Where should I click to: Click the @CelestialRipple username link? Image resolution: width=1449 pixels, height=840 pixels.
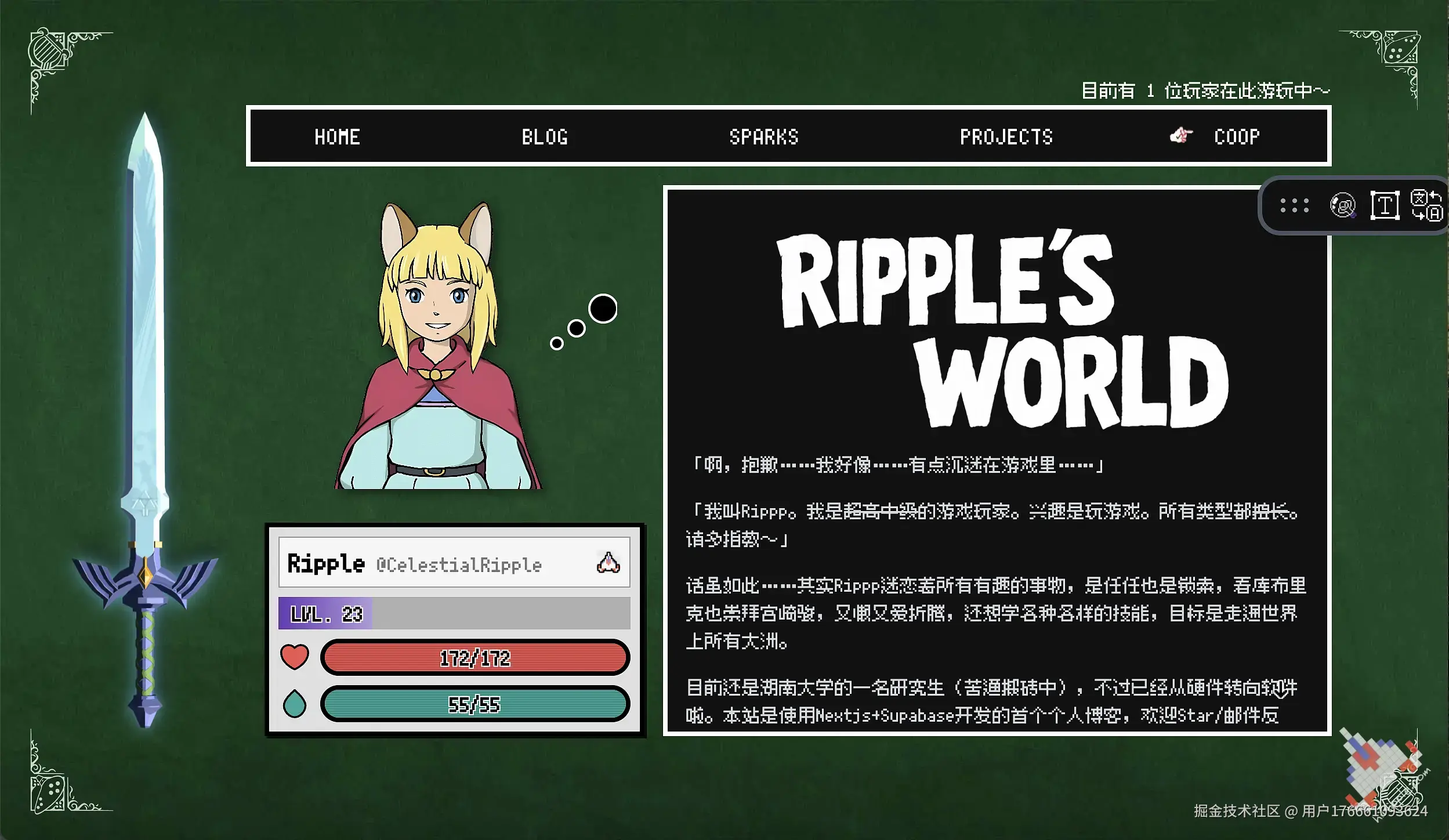[x=460, y=566]
